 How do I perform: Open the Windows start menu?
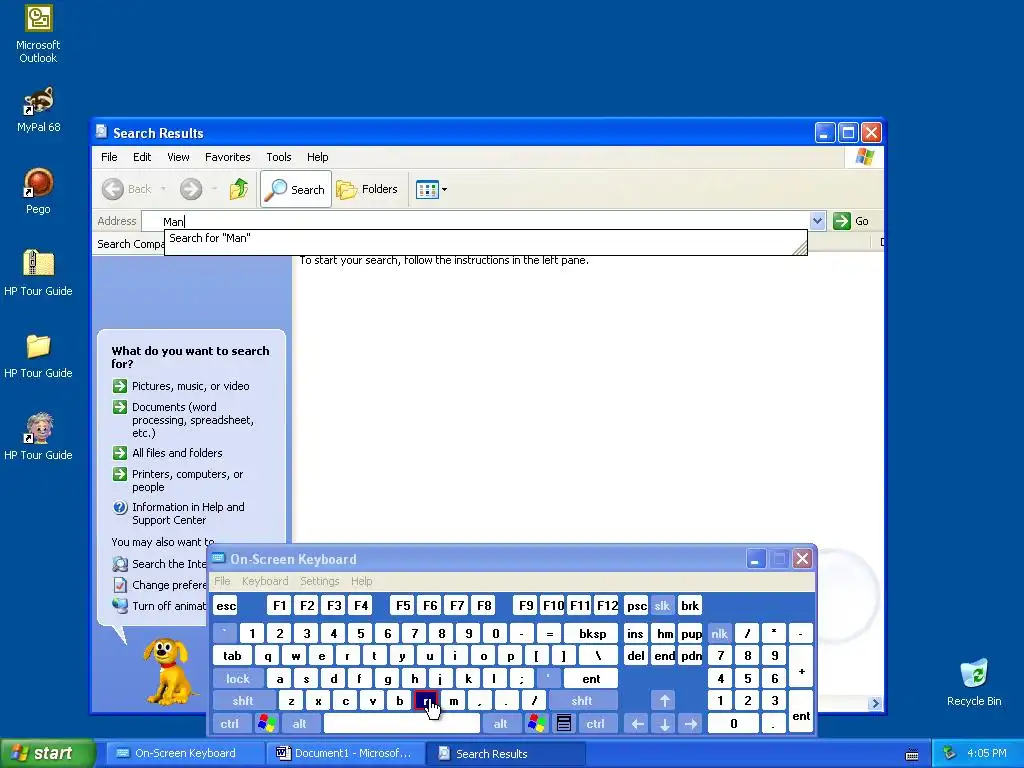coord(47,754)
